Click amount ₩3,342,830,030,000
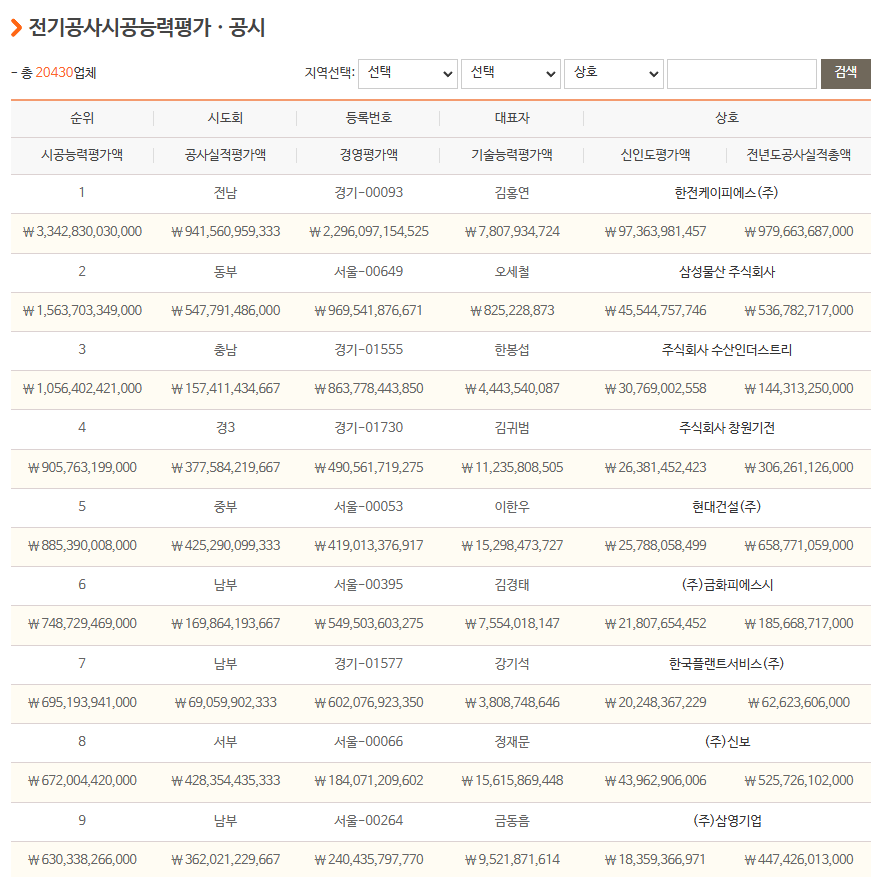Viewport: 887px width, 877px height. (82, 231)
